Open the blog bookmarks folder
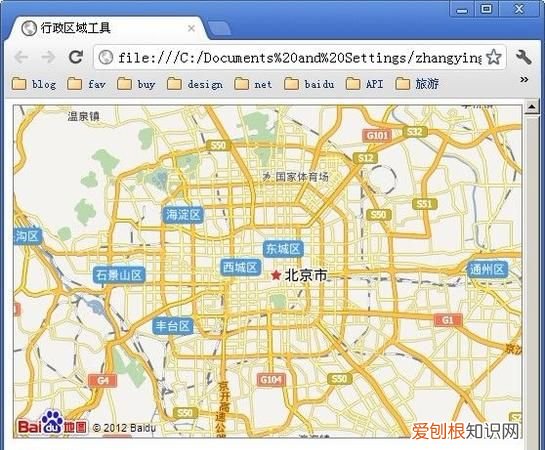Viewport: 545px width, 450px height. (x=34, y=84)
